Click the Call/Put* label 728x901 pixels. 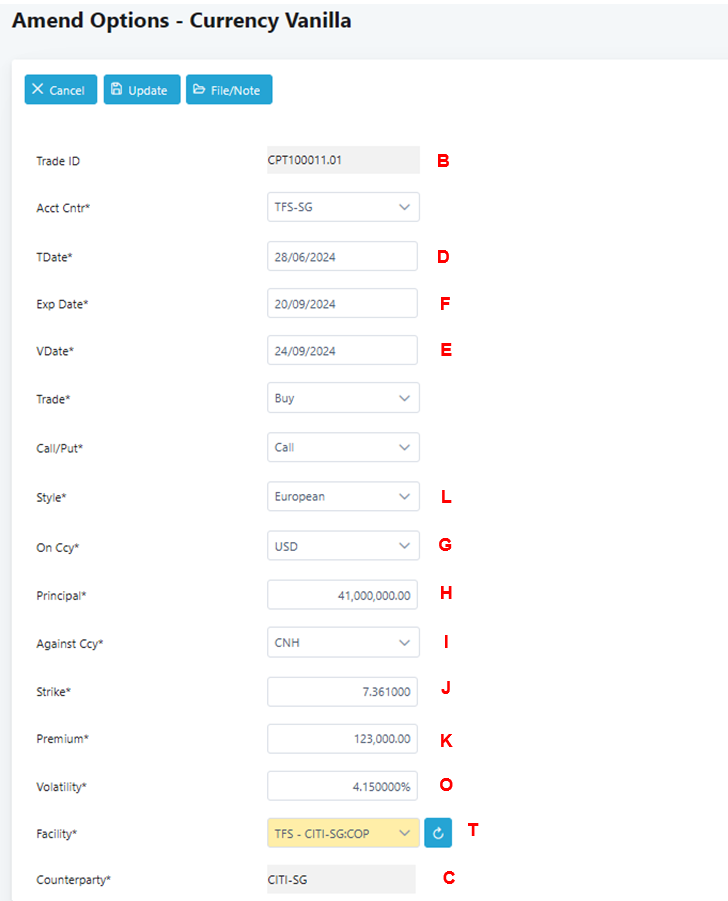[60, 448]
